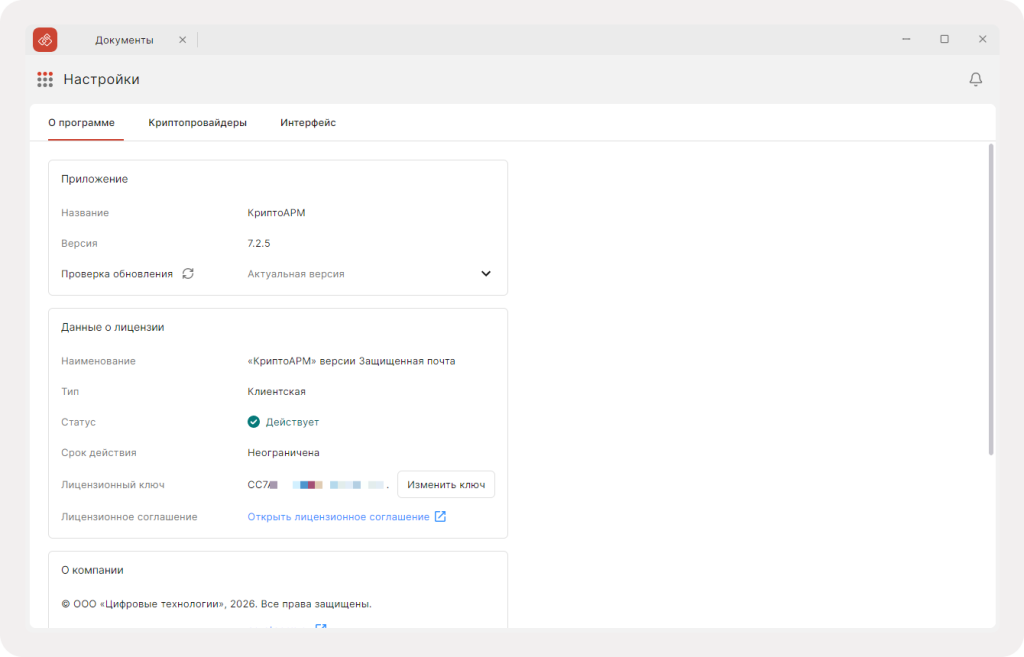The width and height of the screenshot is (1024, 657).
Task: Switch to the Криптопровайдеры tab
Action: [197, 123]
